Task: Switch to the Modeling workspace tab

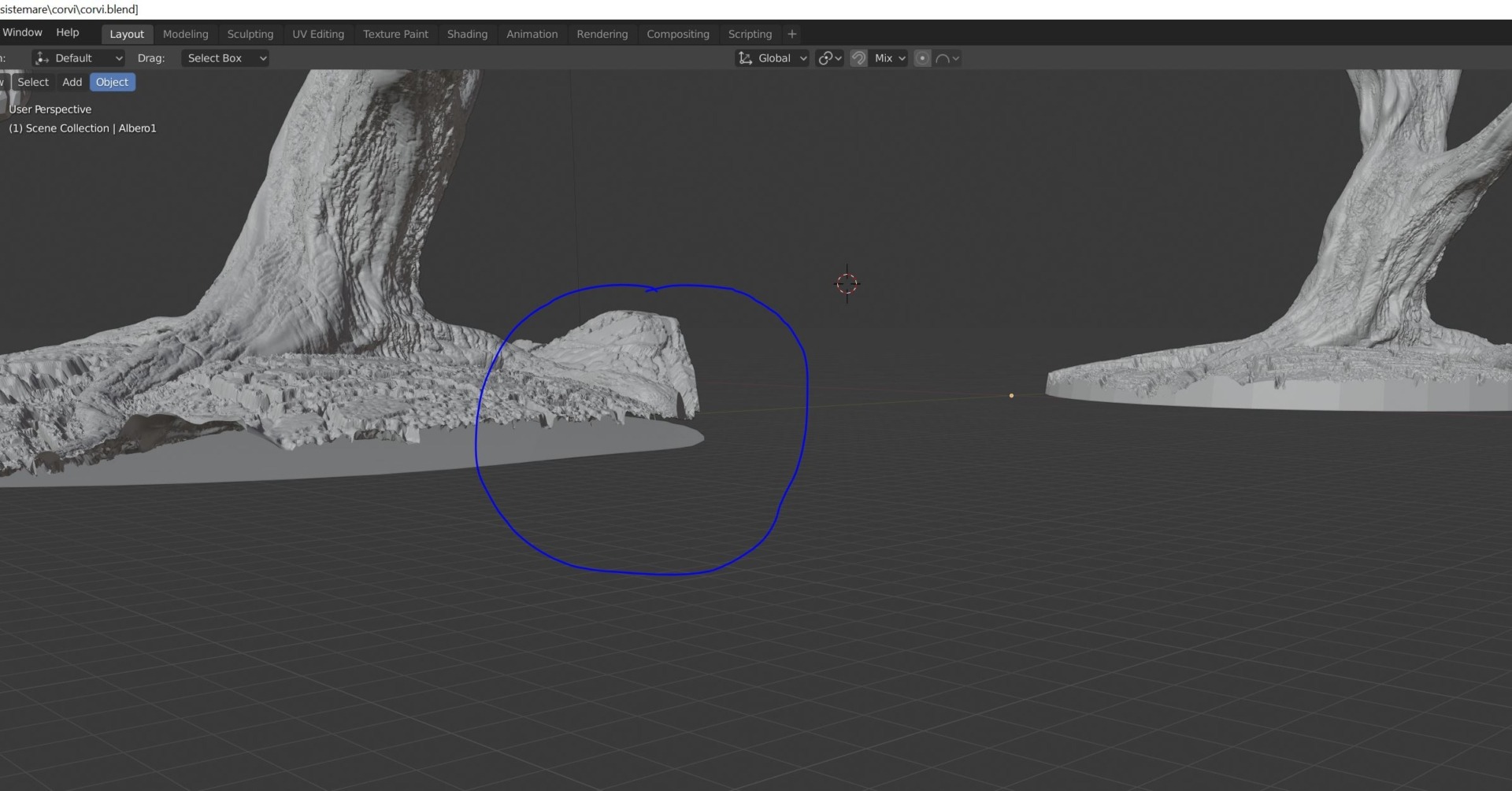Action: [186, 35]
